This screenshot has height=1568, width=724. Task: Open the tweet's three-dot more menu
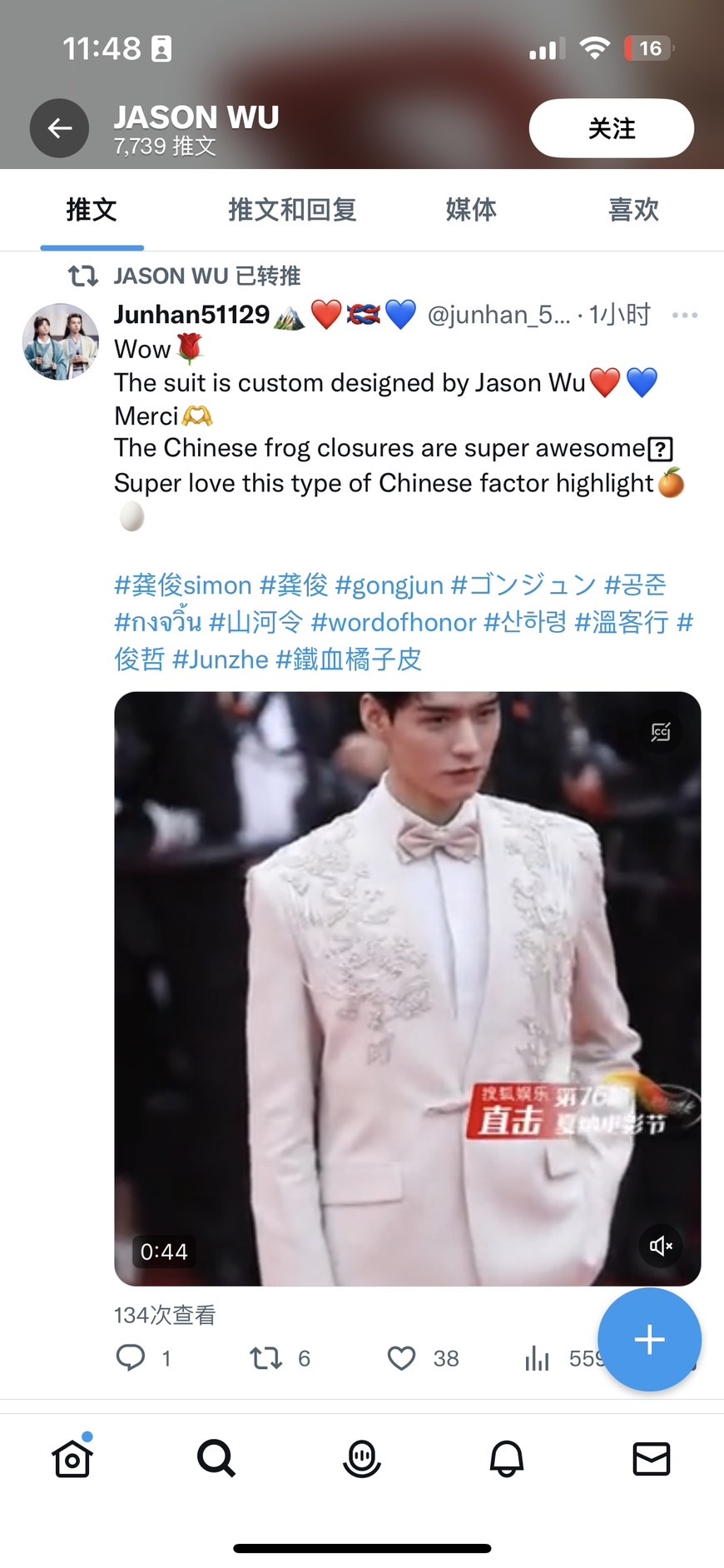point(685,315)
